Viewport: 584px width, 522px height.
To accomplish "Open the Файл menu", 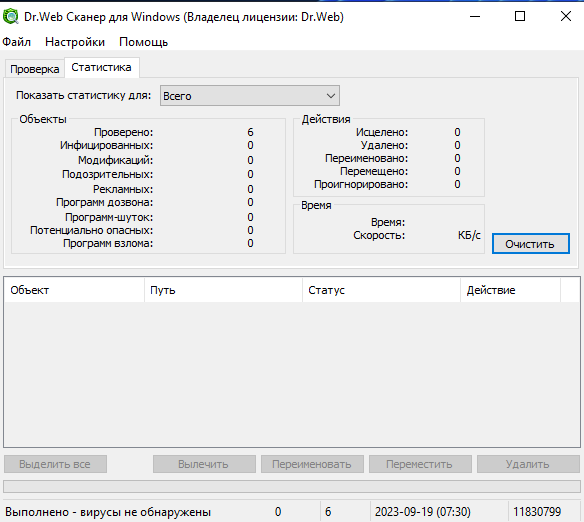I will [x=16, y=42].
